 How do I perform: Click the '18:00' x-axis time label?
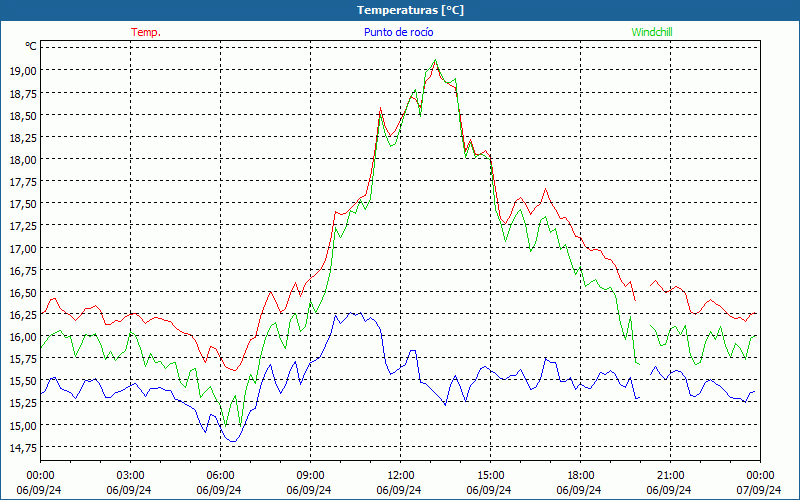pyautogui.click(x=580, y=476)
